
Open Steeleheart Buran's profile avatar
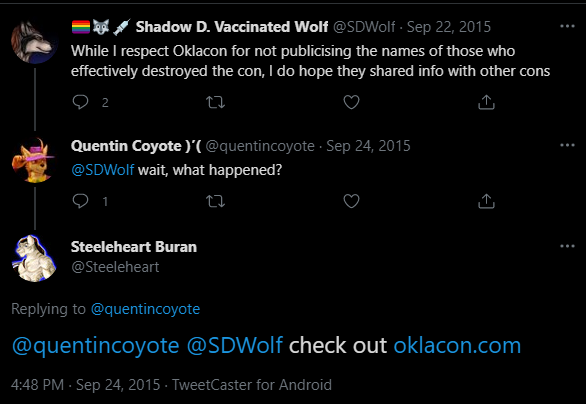[x=34, y=258]
